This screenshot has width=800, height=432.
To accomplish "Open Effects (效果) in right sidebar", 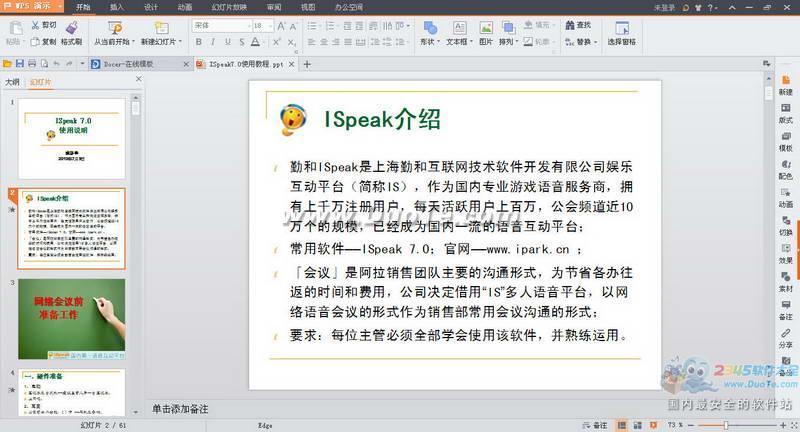I will (786, 254).
